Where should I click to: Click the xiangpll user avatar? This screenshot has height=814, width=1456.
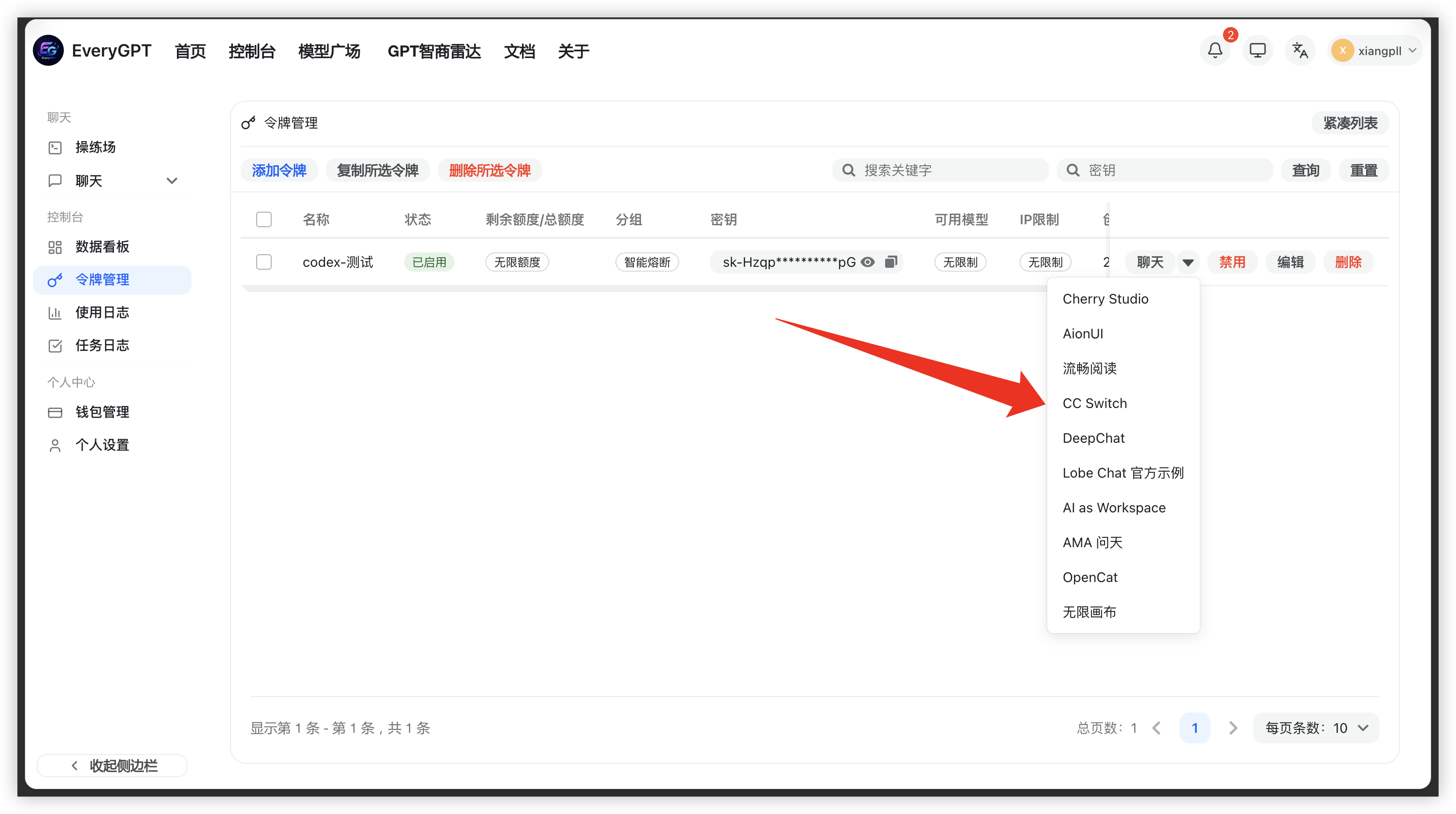[x=1342, y=51]
